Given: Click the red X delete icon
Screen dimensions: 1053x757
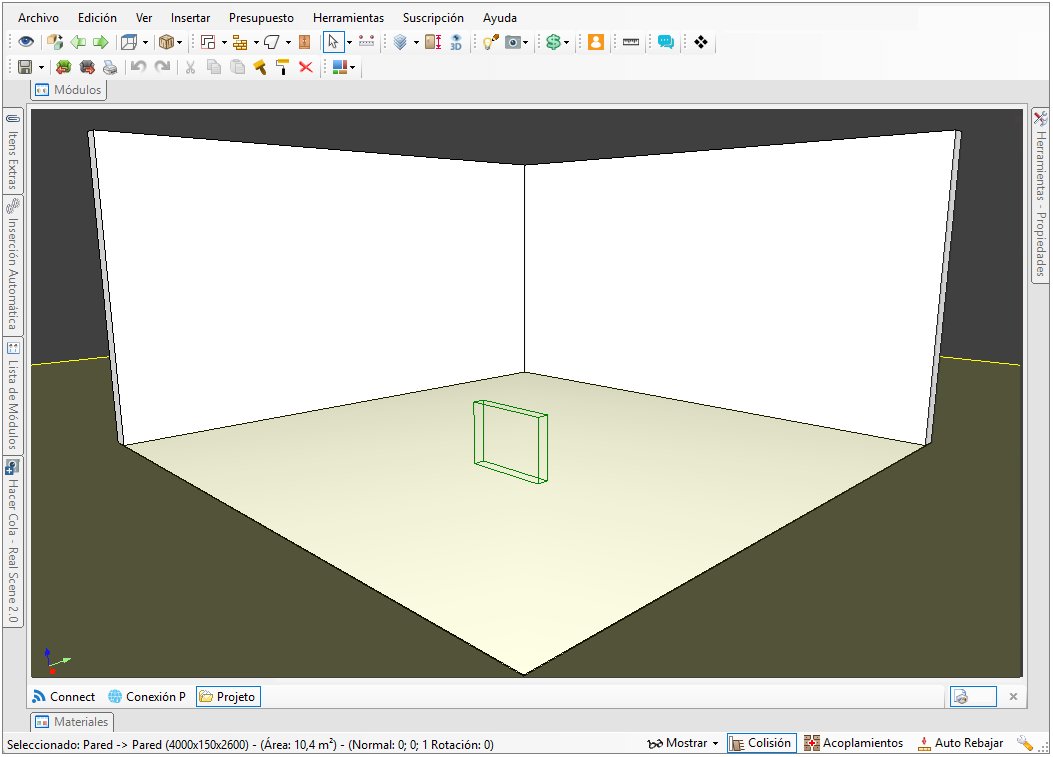Looking at the screenshot, I should tap(306, 67).
